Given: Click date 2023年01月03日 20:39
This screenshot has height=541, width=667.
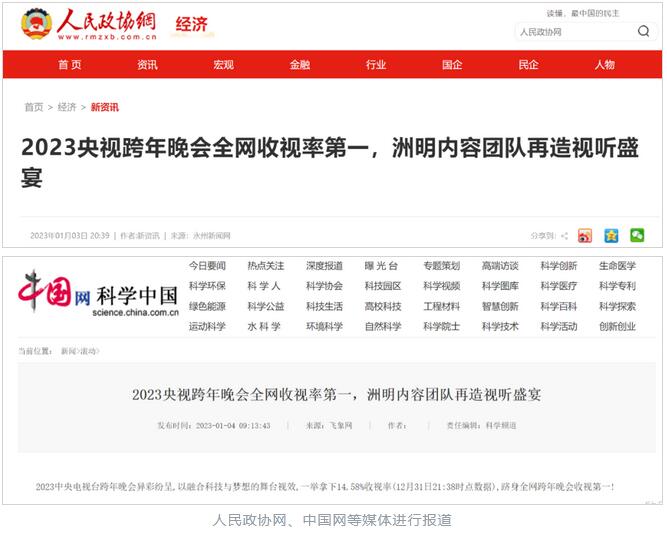Looking at the screenshot, I should pyautogui.click(x=70, y=235).
